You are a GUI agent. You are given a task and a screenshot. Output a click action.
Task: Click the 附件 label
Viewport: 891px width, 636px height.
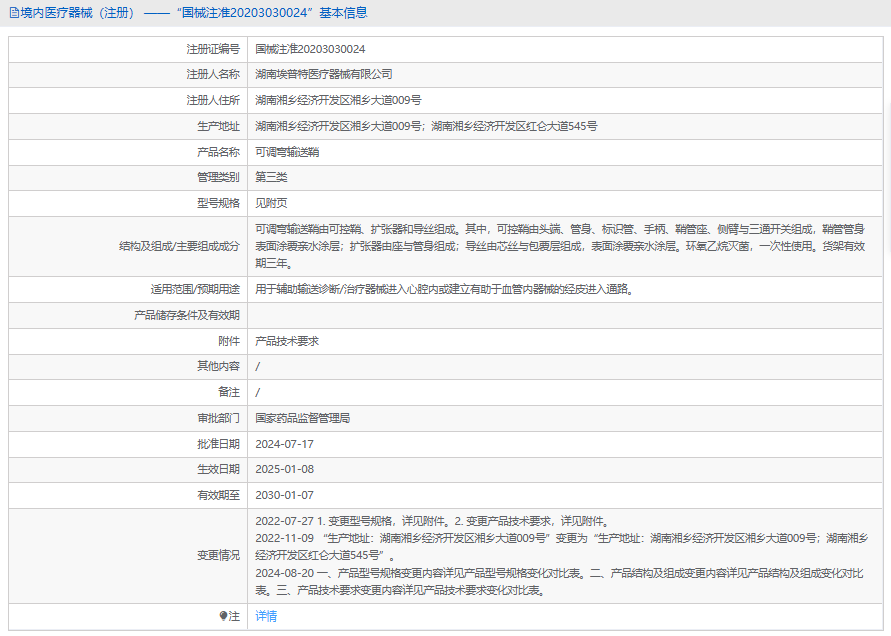(229, 341)
